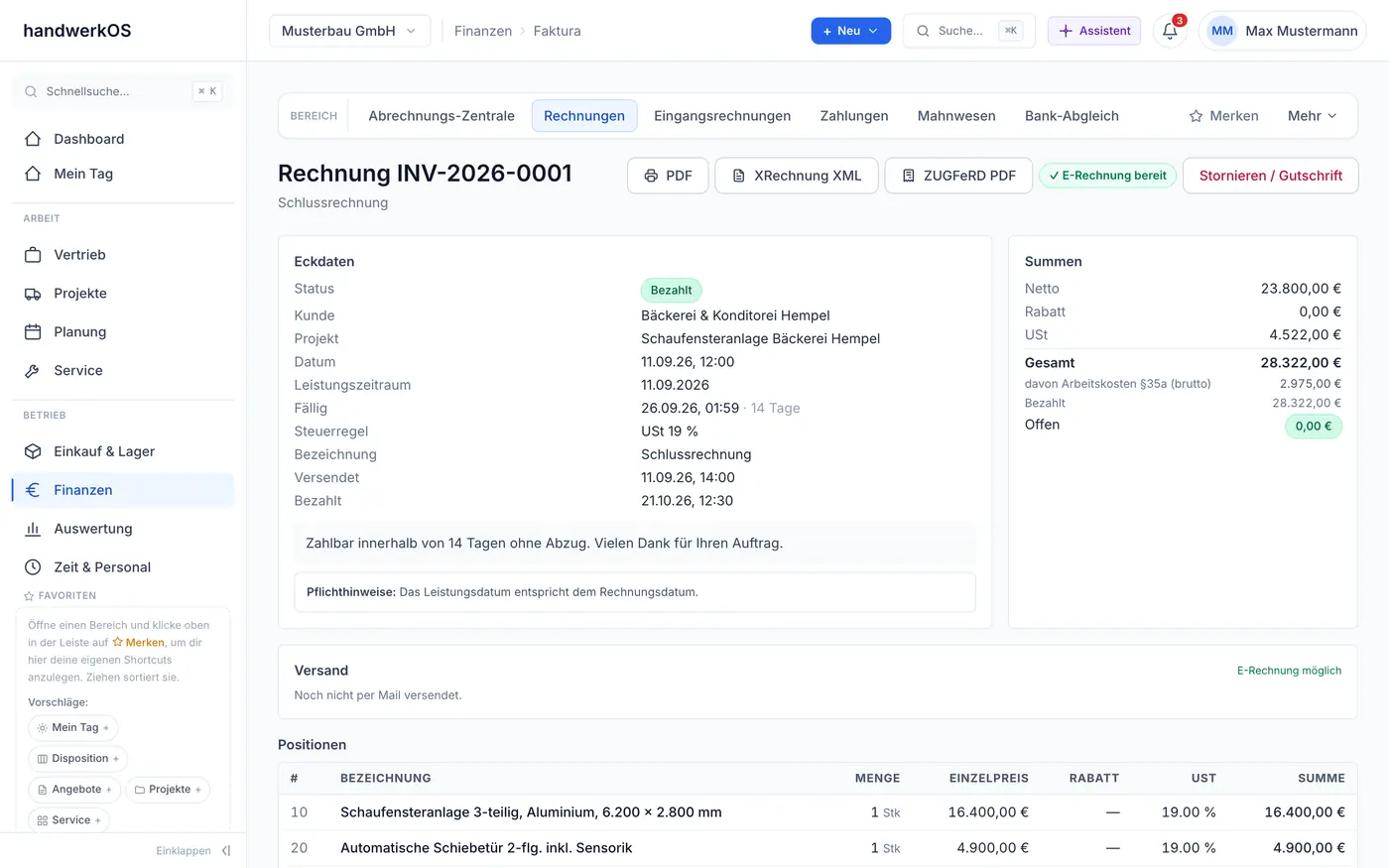Expand the Musterbau GmbH company selector

pyautogui.click(x=349, y=31)
